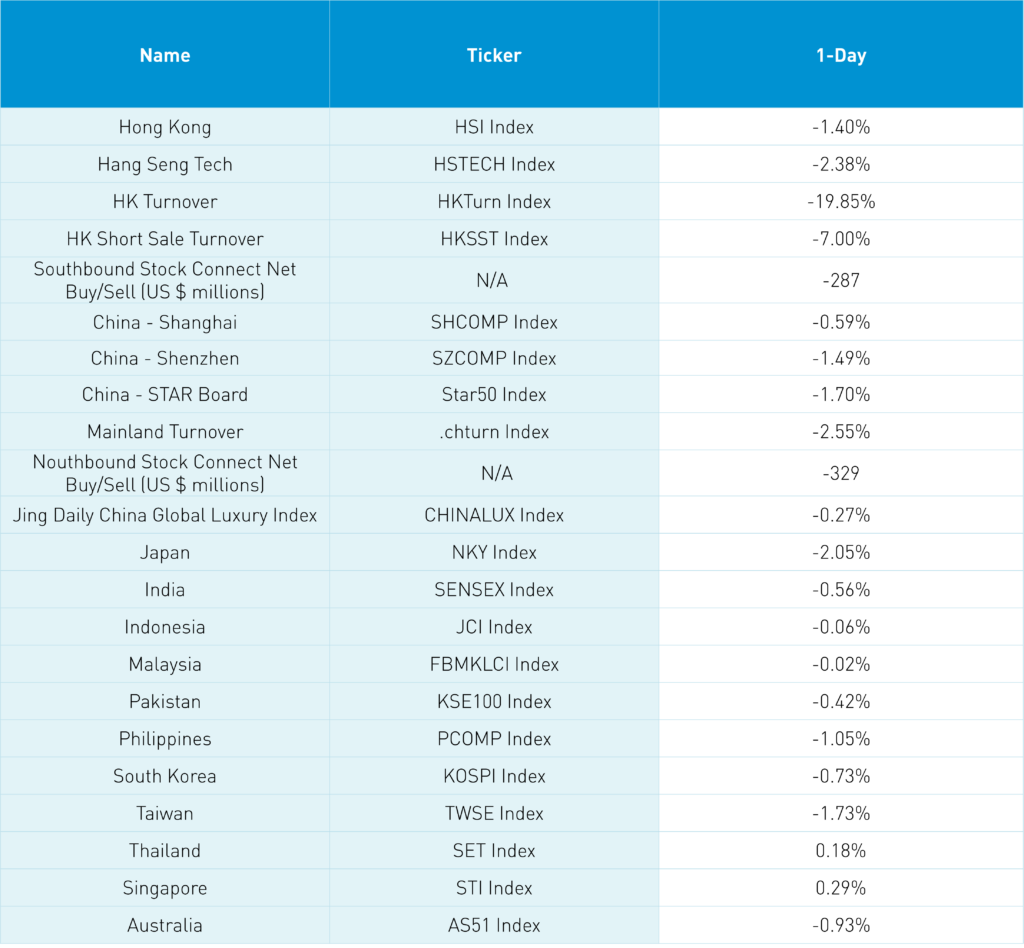The width and height of the screenshot is (1024, 948).
Task: Click Thailand's 1-Day value 0.18%
Action: (x=841, y=851)
